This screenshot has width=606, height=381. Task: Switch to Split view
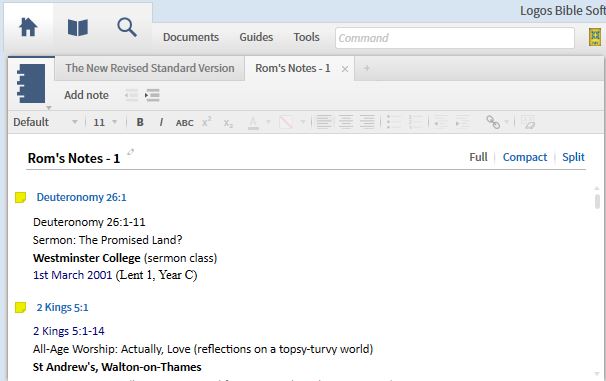(573, 157)
